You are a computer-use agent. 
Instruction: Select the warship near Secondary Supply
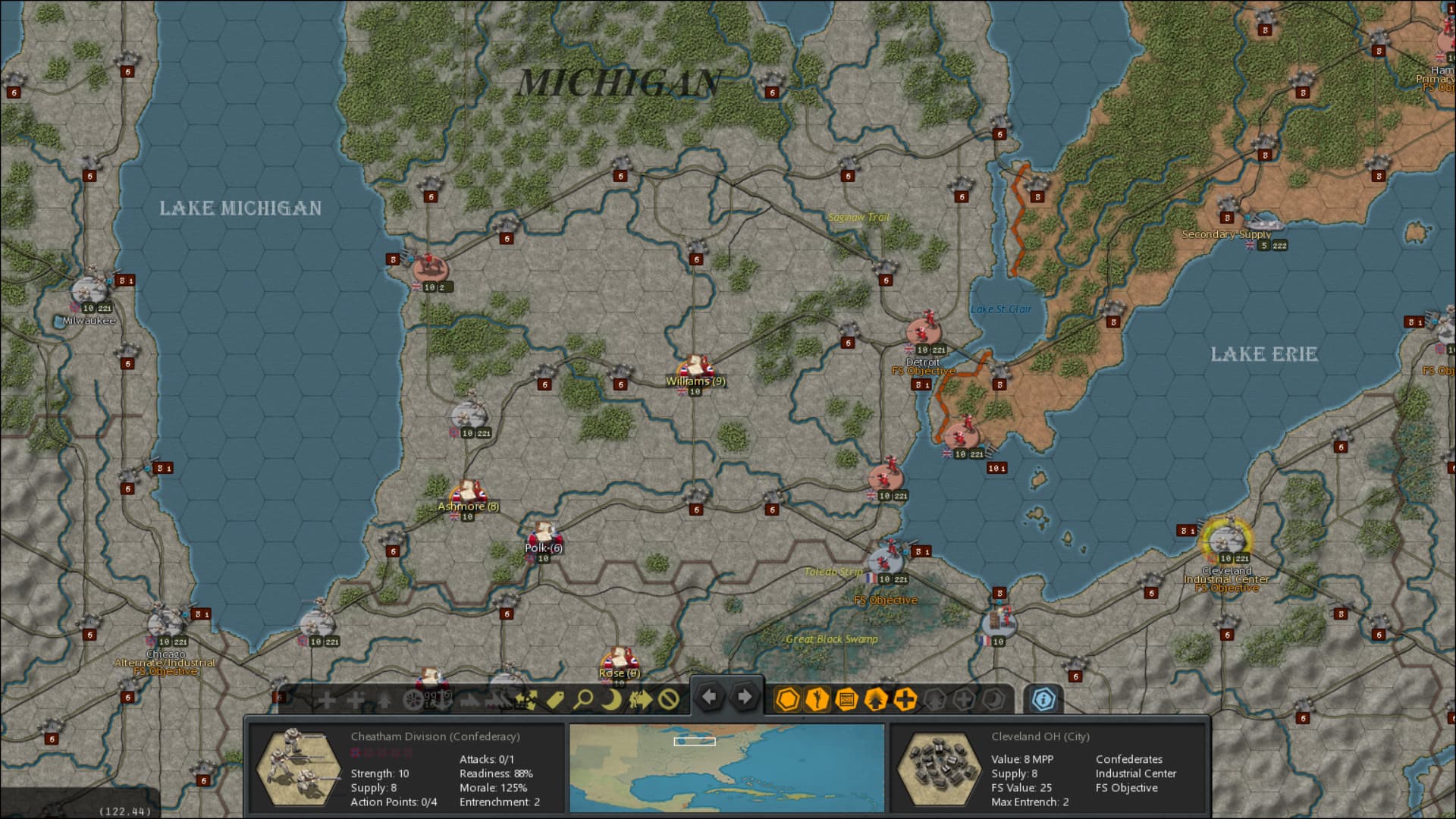click(1264, 224)
